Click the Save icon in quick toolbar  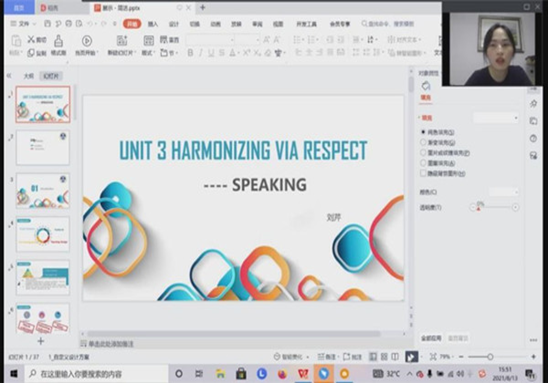click(48, 24)
